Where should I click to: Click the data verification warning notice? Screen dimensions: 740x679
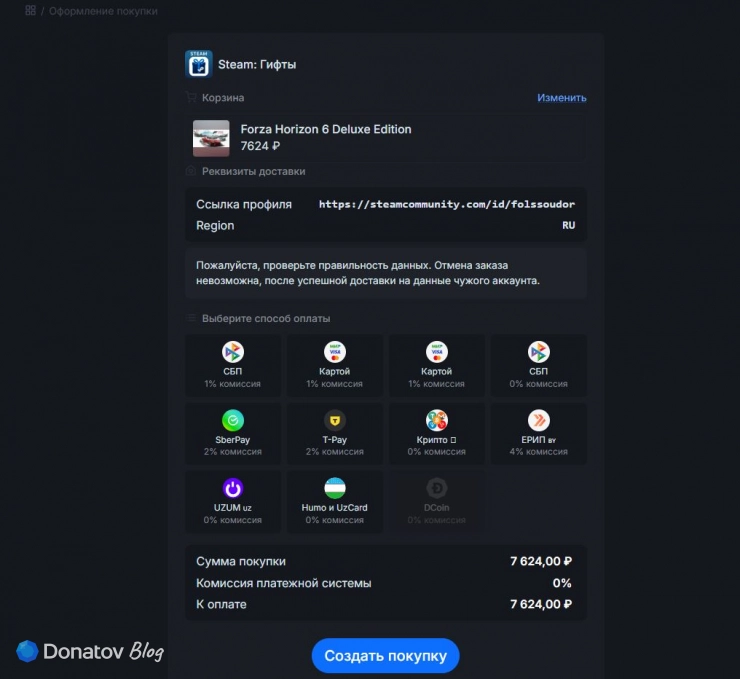point(386,273)
